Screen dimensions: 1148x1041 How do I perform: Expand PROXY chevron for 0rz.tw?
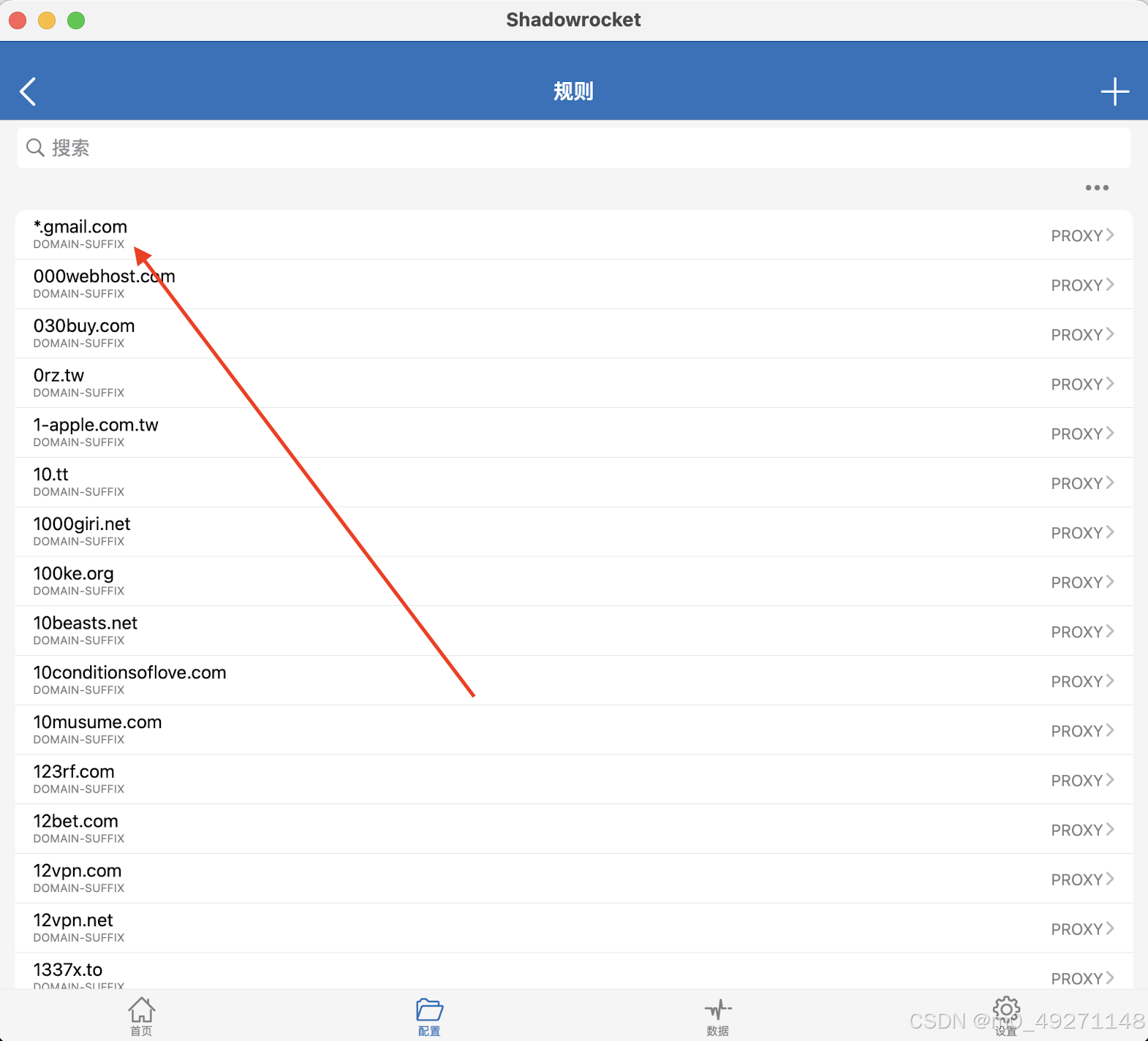1110,383
